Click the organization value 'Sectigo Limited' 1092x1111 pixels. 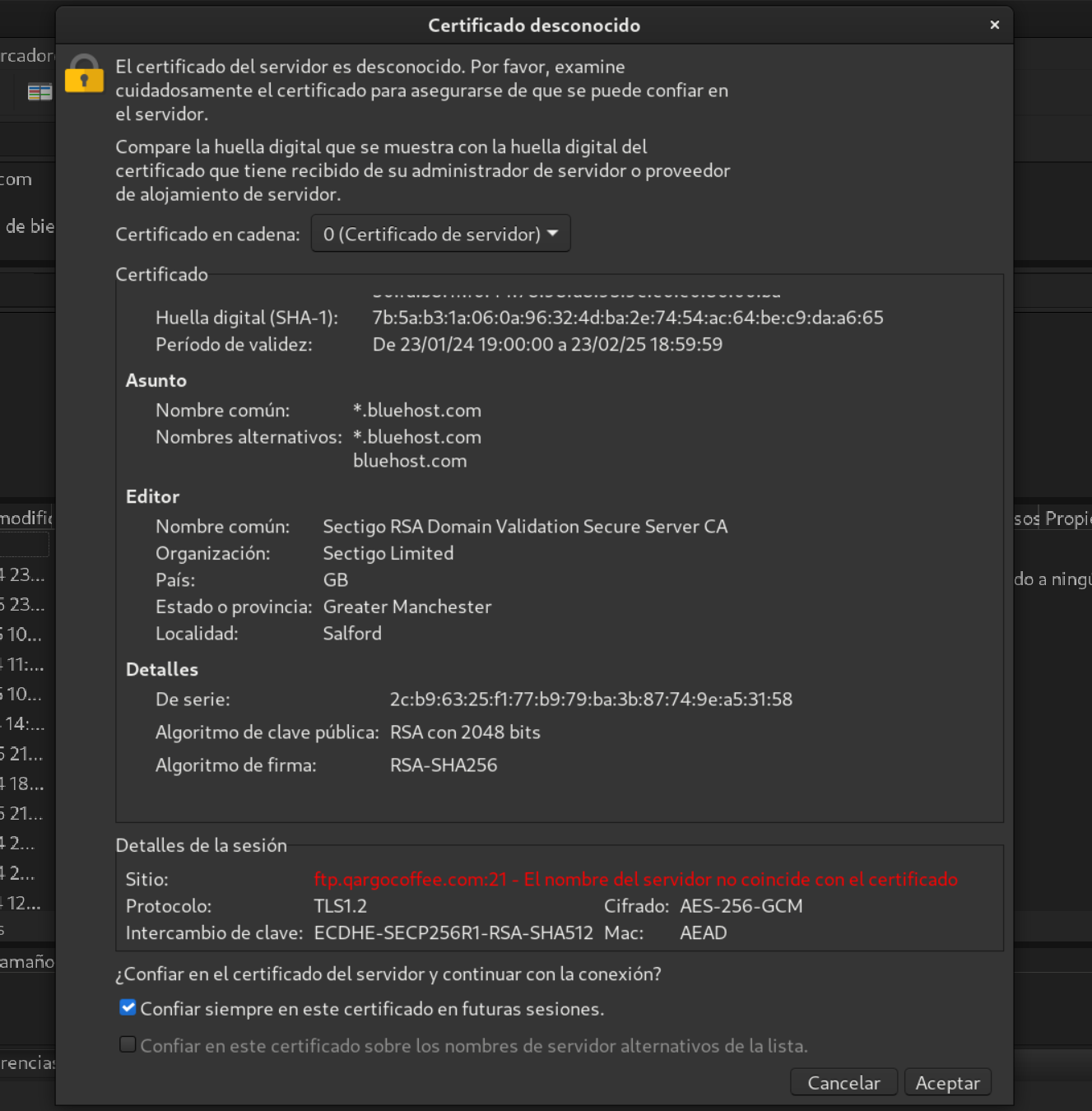[388, 553]
